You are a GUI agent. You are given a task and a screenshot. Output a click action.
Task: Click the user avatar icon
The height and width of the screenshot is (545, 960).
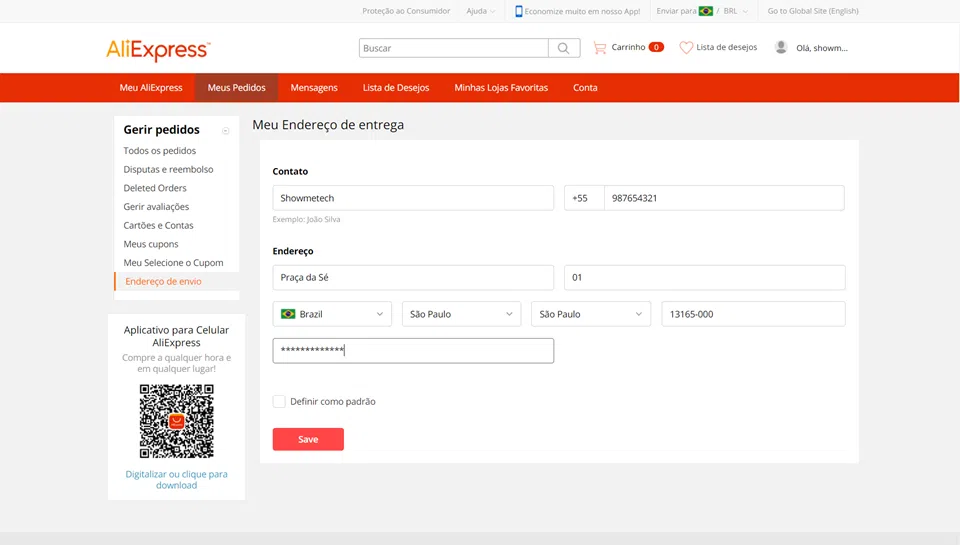[781, 47]
